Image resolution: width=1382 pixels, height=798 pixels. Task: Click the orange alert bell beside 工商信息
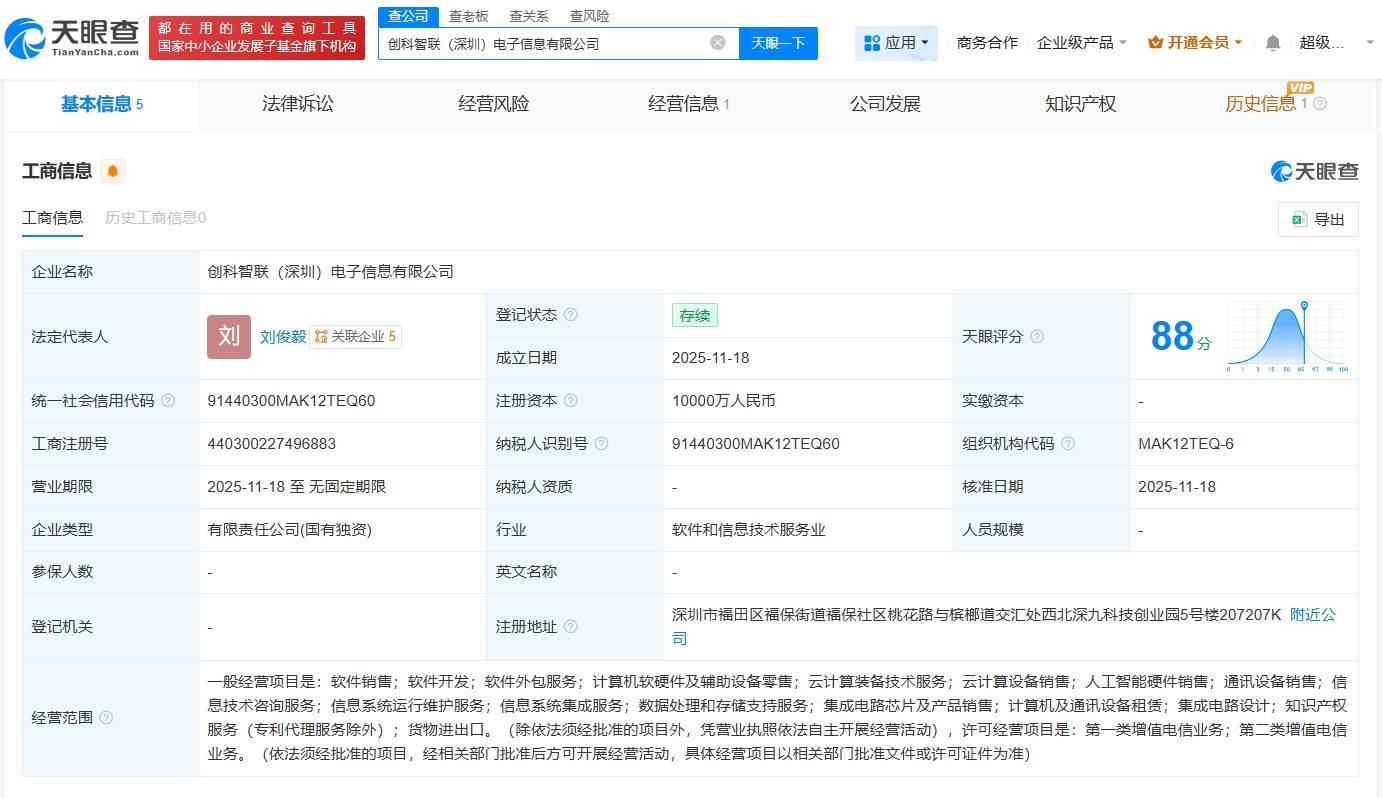112,171
